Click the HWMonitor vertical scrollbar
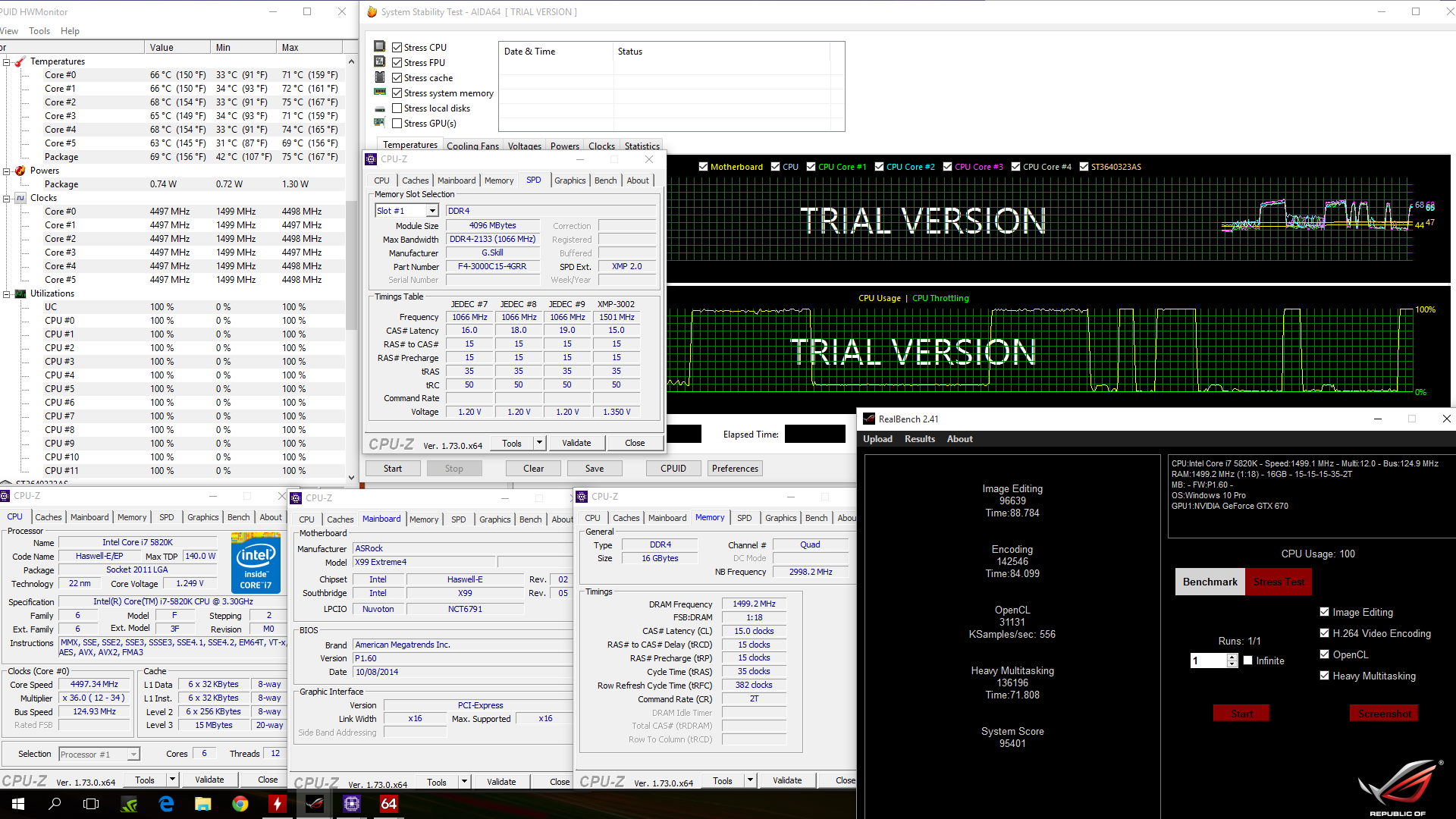1456x819 pixels. 351,265
